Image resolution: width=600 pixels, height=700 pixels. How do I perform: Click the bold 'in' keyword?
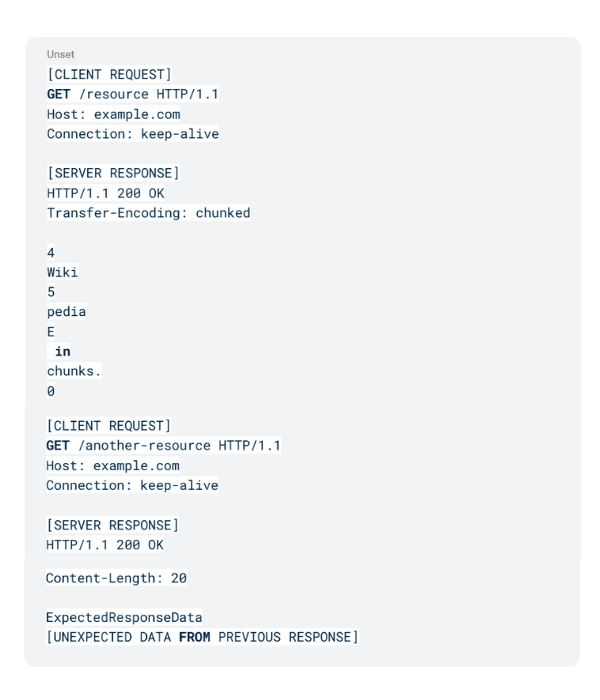pos(62,352)
